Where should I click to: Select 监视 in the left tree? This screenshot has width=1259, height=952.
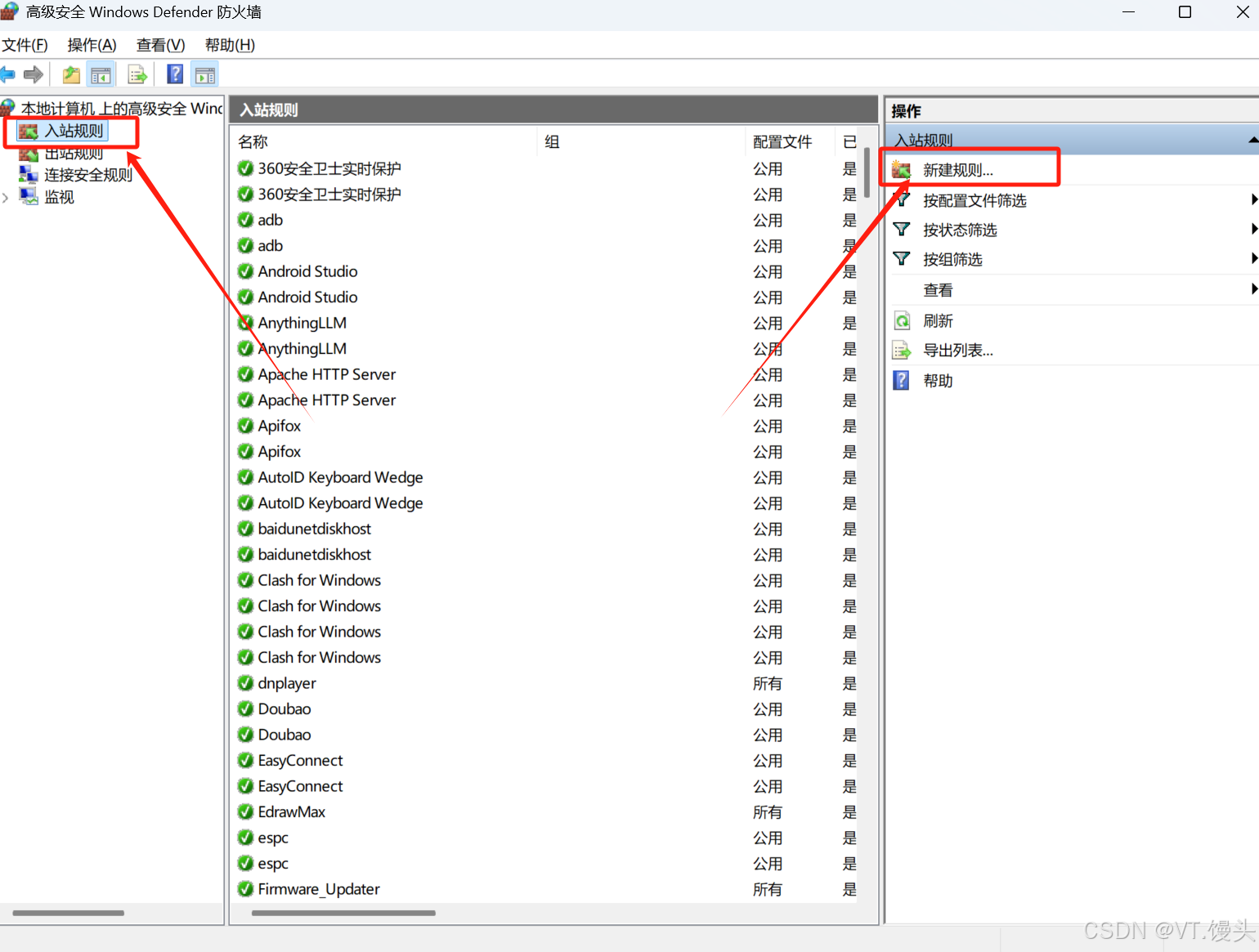pyautogui.click(x=59, y=197)
